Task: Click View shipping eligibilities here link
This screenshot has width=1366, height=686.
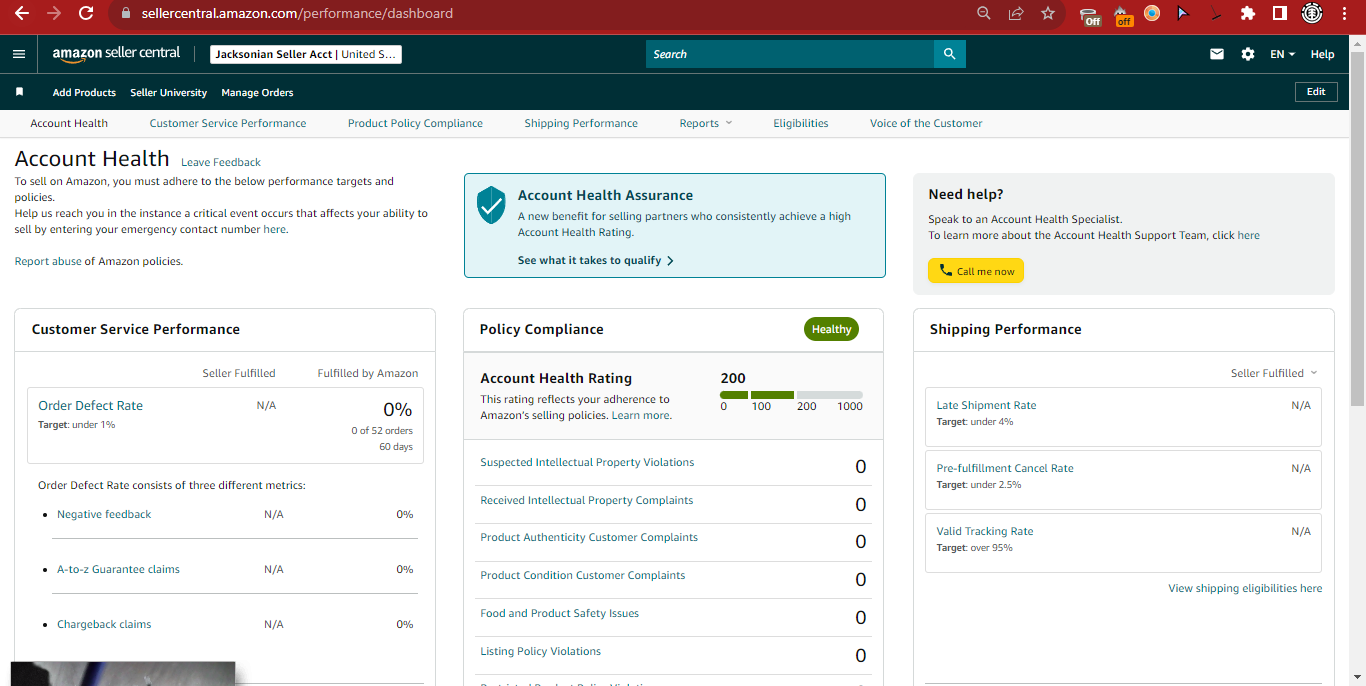Action: point(1245,588)
